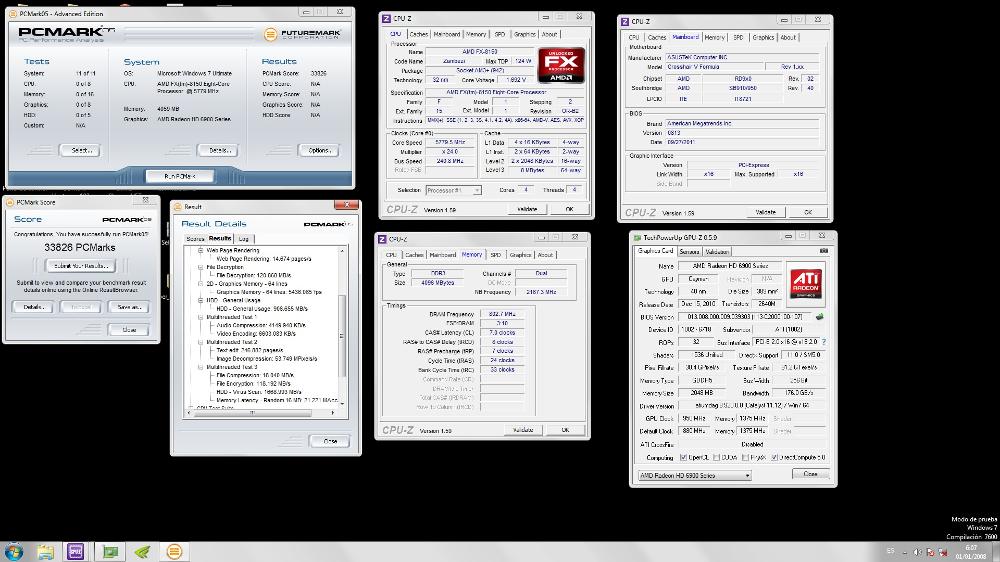
Task: Click the bus interface question mark in GPU-Z
Action: (x=824, y=342)
